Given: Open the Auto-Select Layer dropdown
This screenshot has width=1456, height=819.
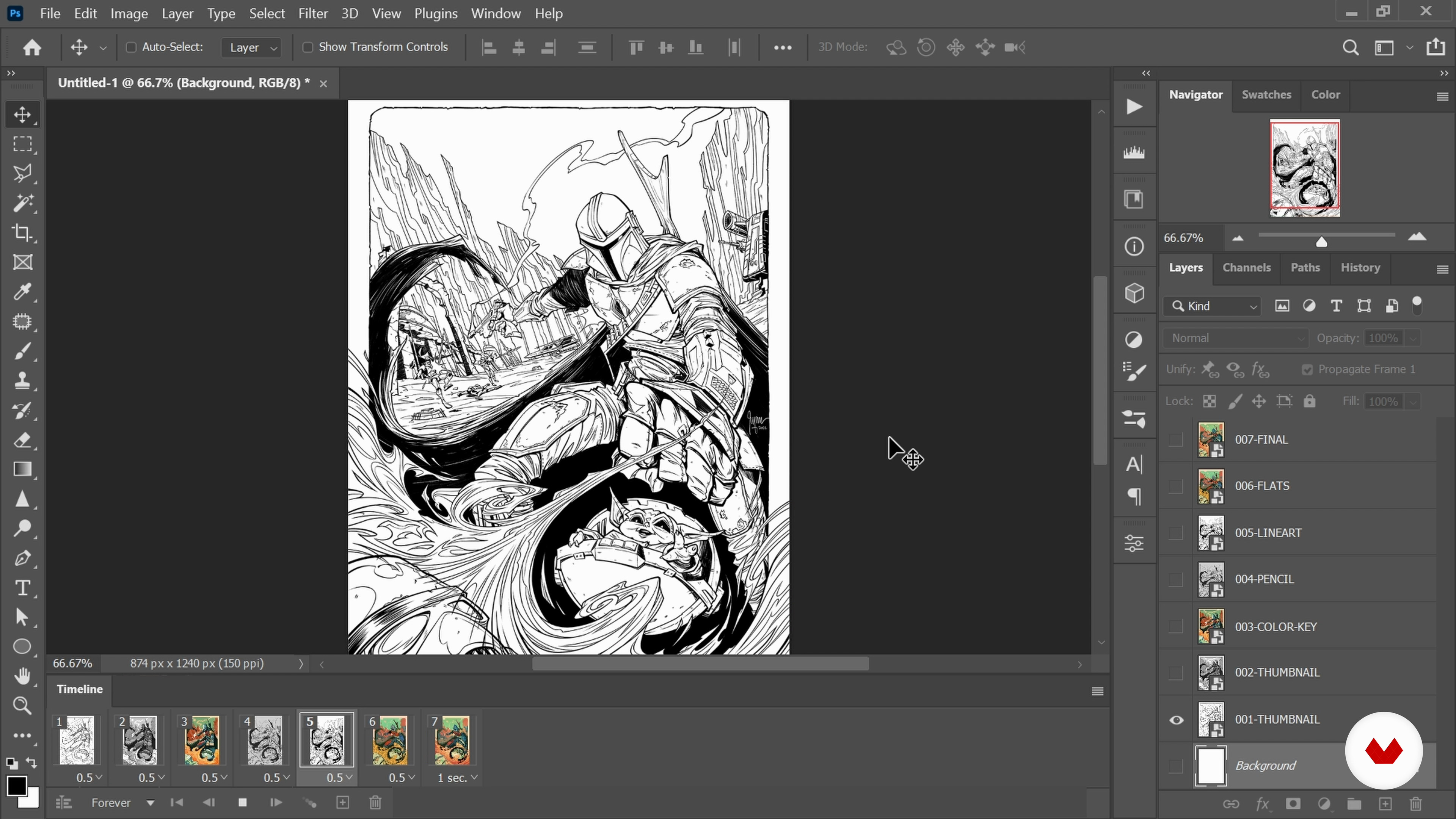Looking at the screenshot, I should click(x=251, y=47).
